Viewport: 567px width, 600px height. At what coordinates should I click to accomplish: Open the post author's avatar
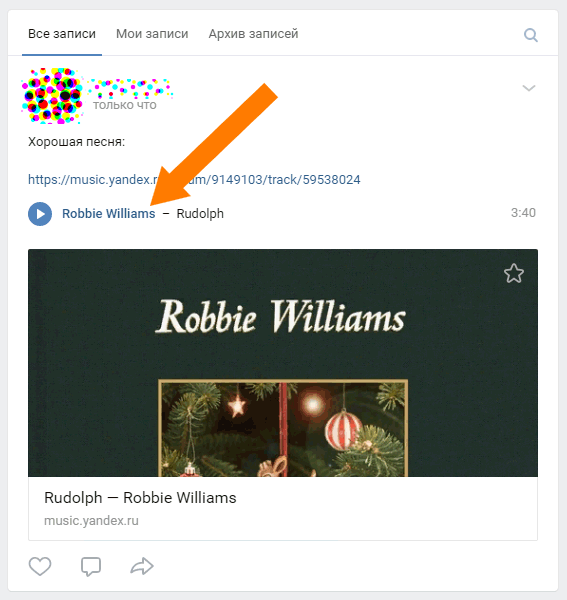tap(52, 96)
